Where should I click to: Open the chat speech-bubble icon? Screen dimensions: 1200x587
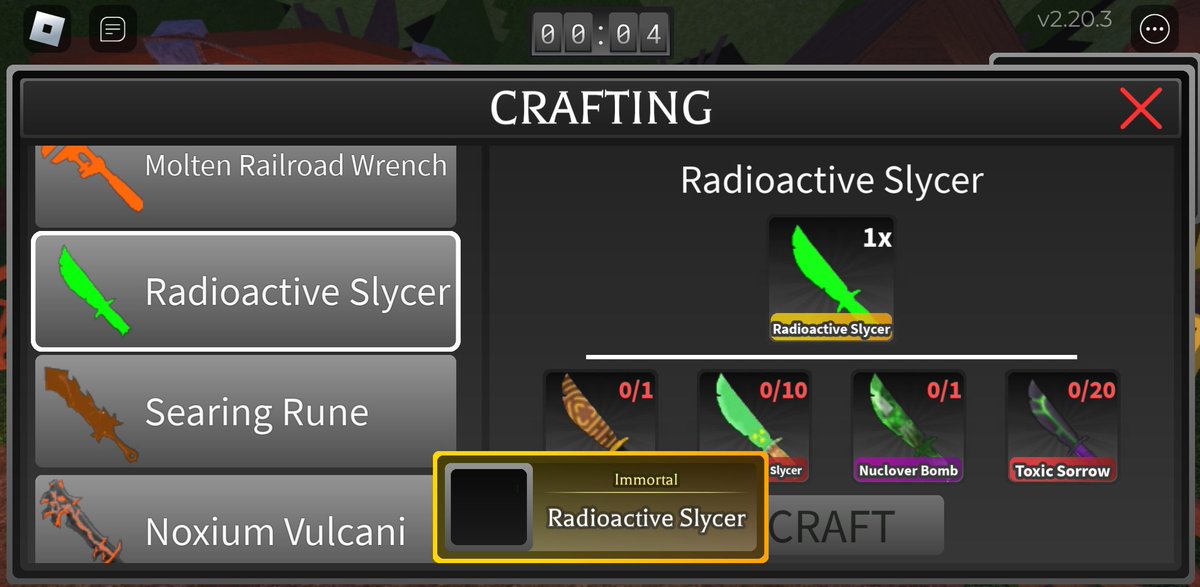113,30
